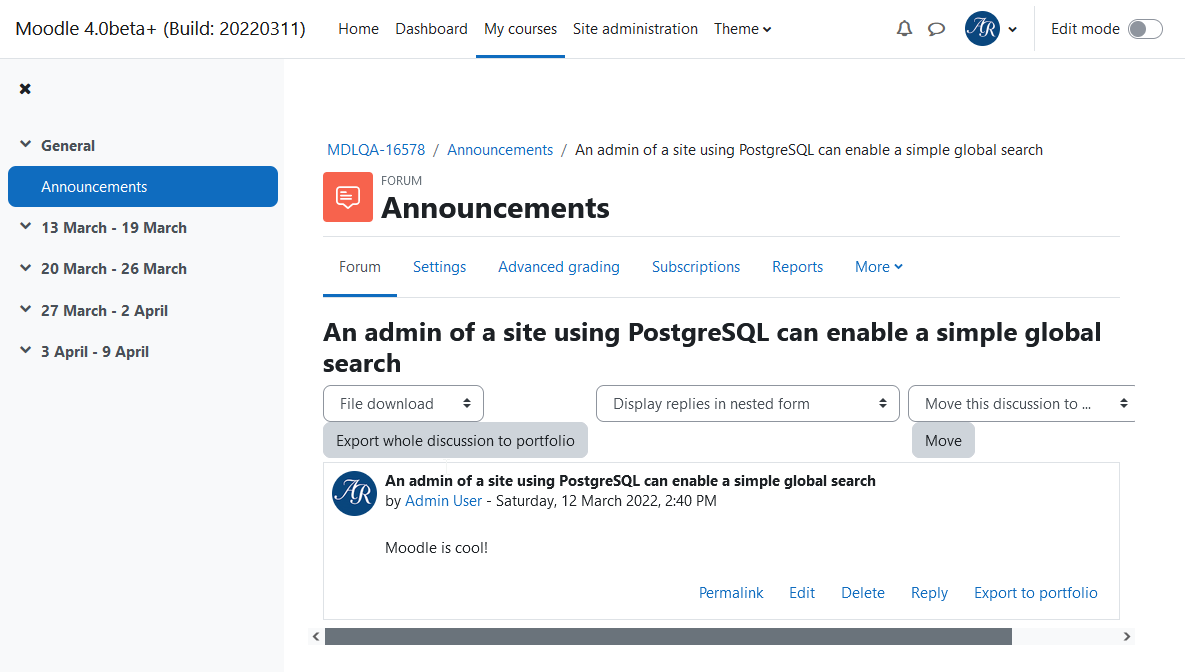
Task: Click Announcements breadcrumb link
Action: 500,150
